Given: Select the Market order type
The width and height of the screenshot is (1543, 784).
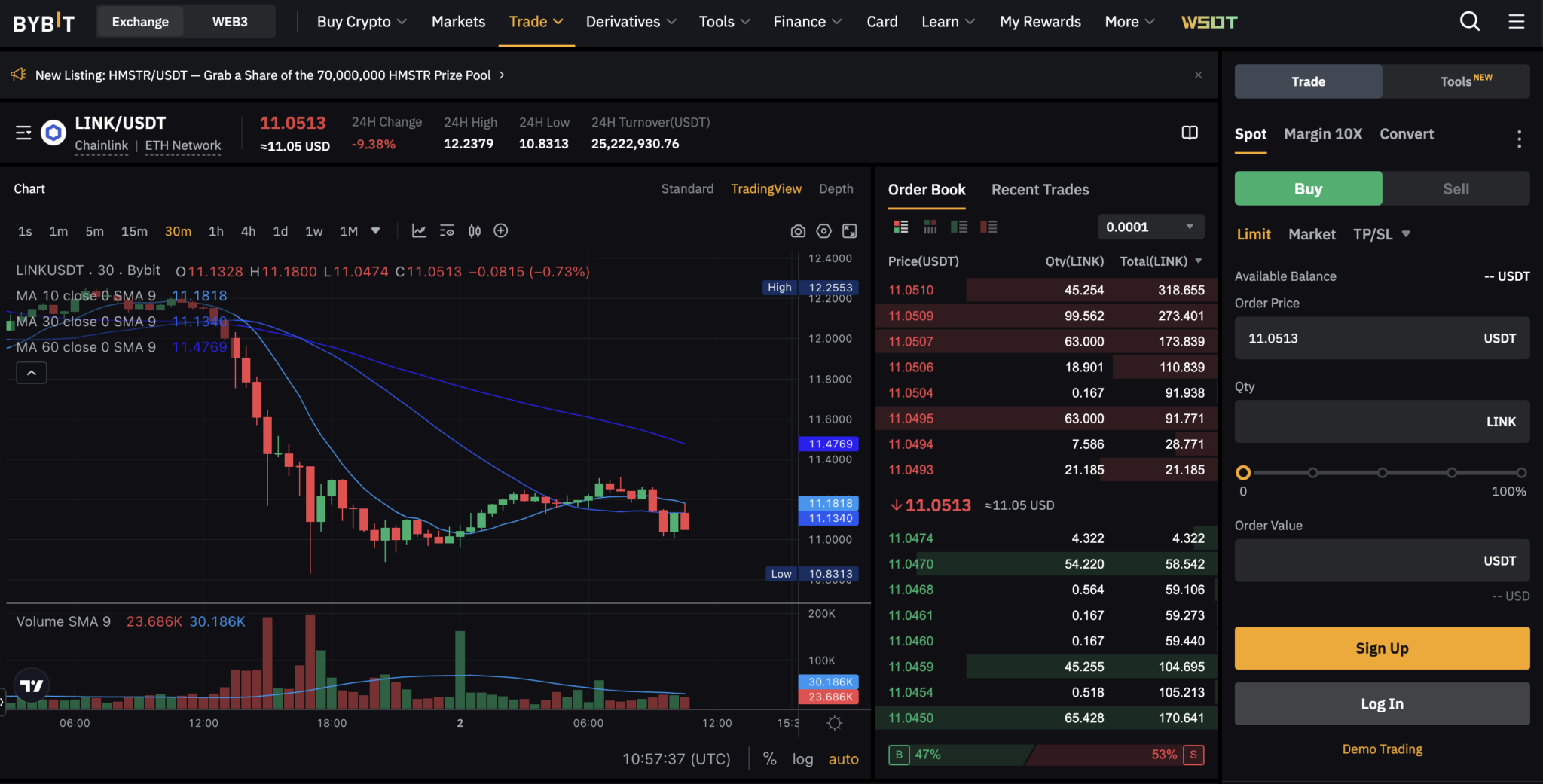Looking at the screenshot, I should (x=1311, y=234).
